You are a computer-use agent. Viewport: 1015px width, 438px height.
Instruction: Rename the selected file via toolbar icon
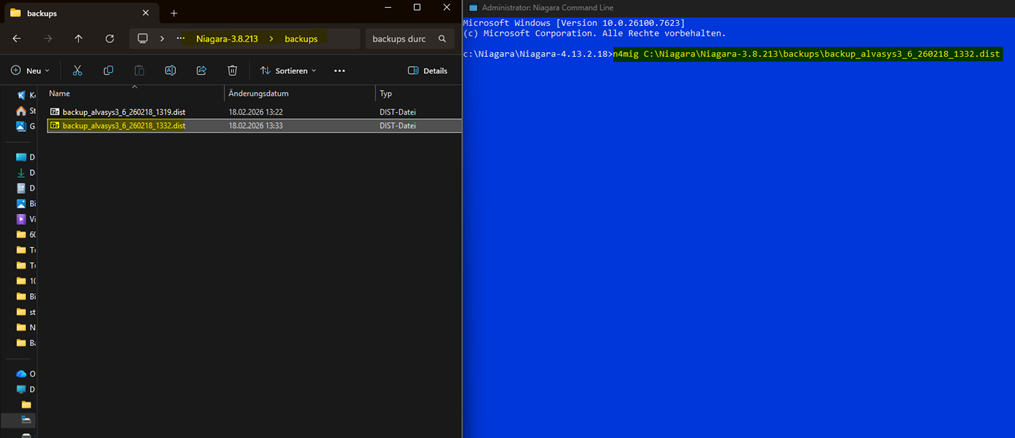170,71
